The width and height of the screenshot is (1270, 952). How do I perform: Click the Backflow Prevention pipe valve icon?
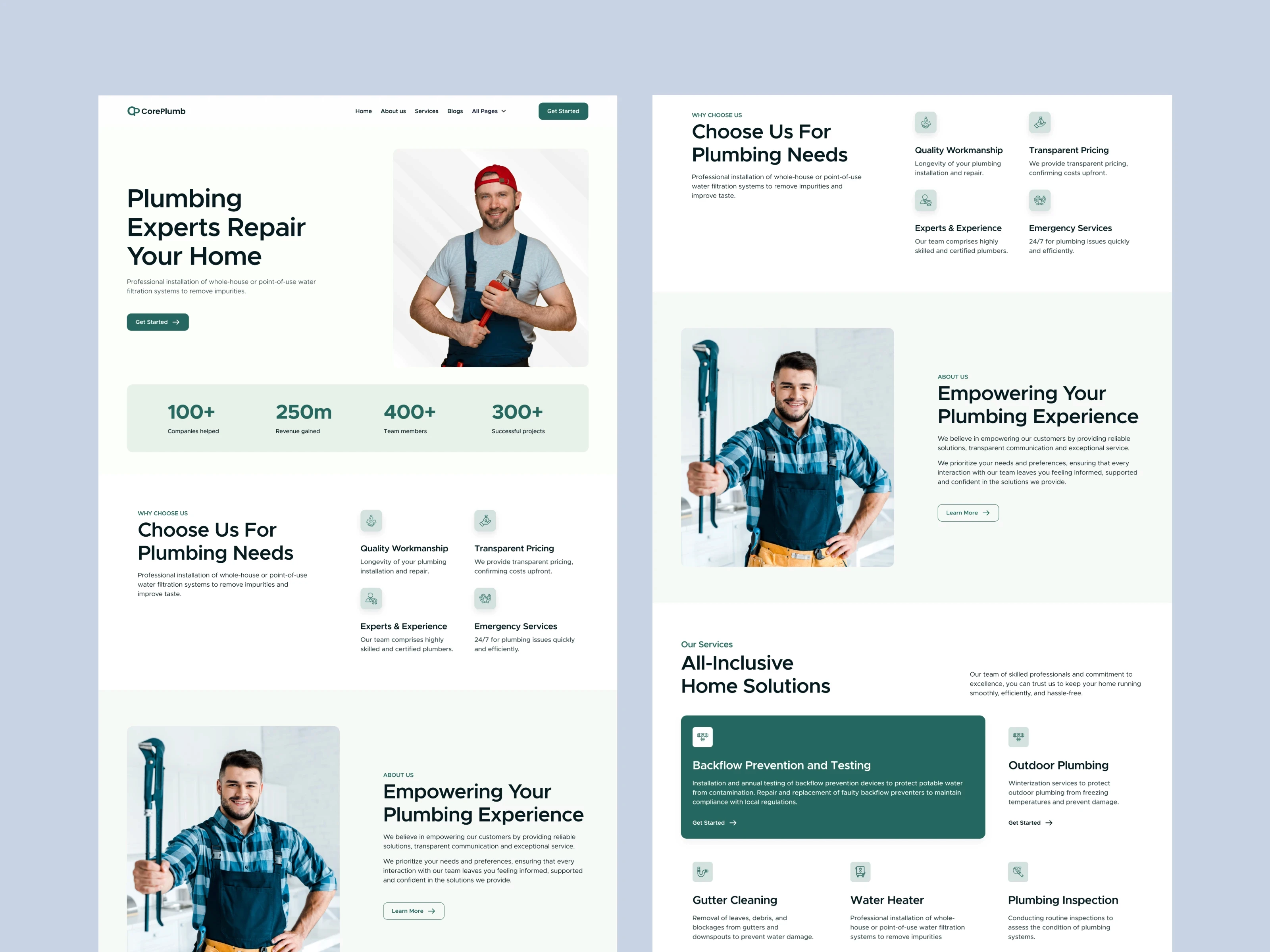703,737
